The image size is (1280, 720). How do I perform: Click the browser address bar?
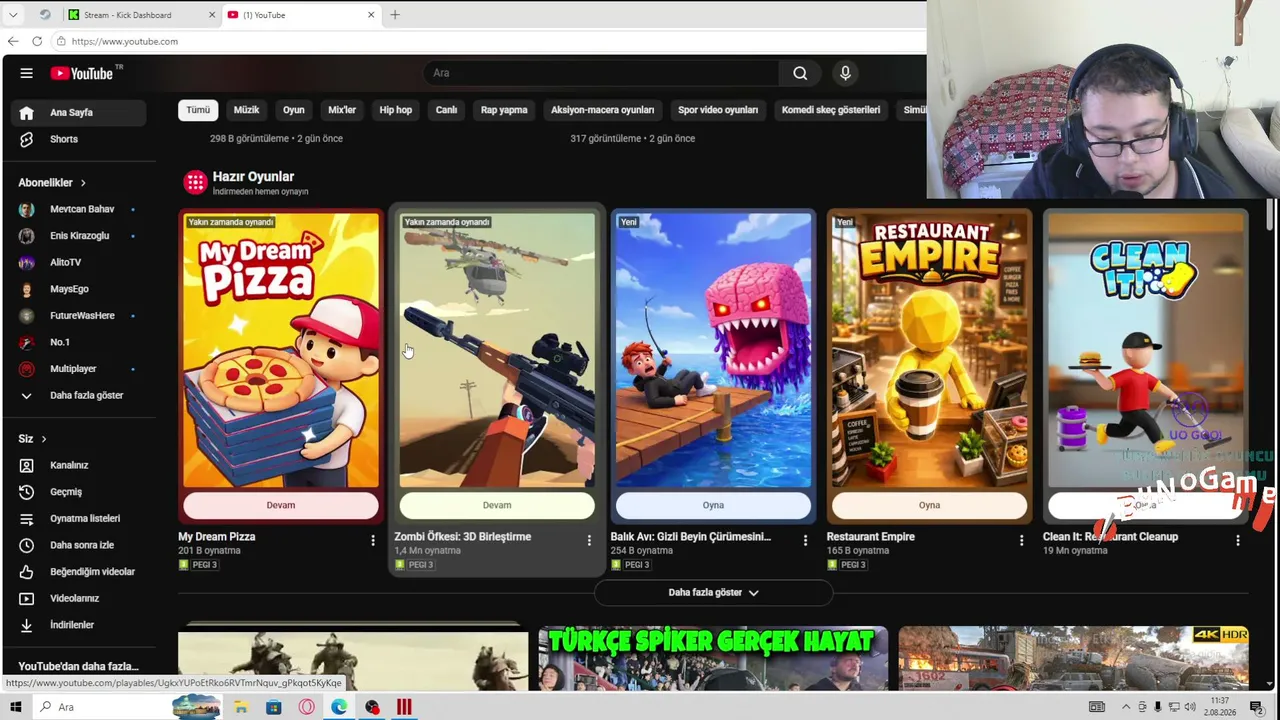click(x=490, y=41)
